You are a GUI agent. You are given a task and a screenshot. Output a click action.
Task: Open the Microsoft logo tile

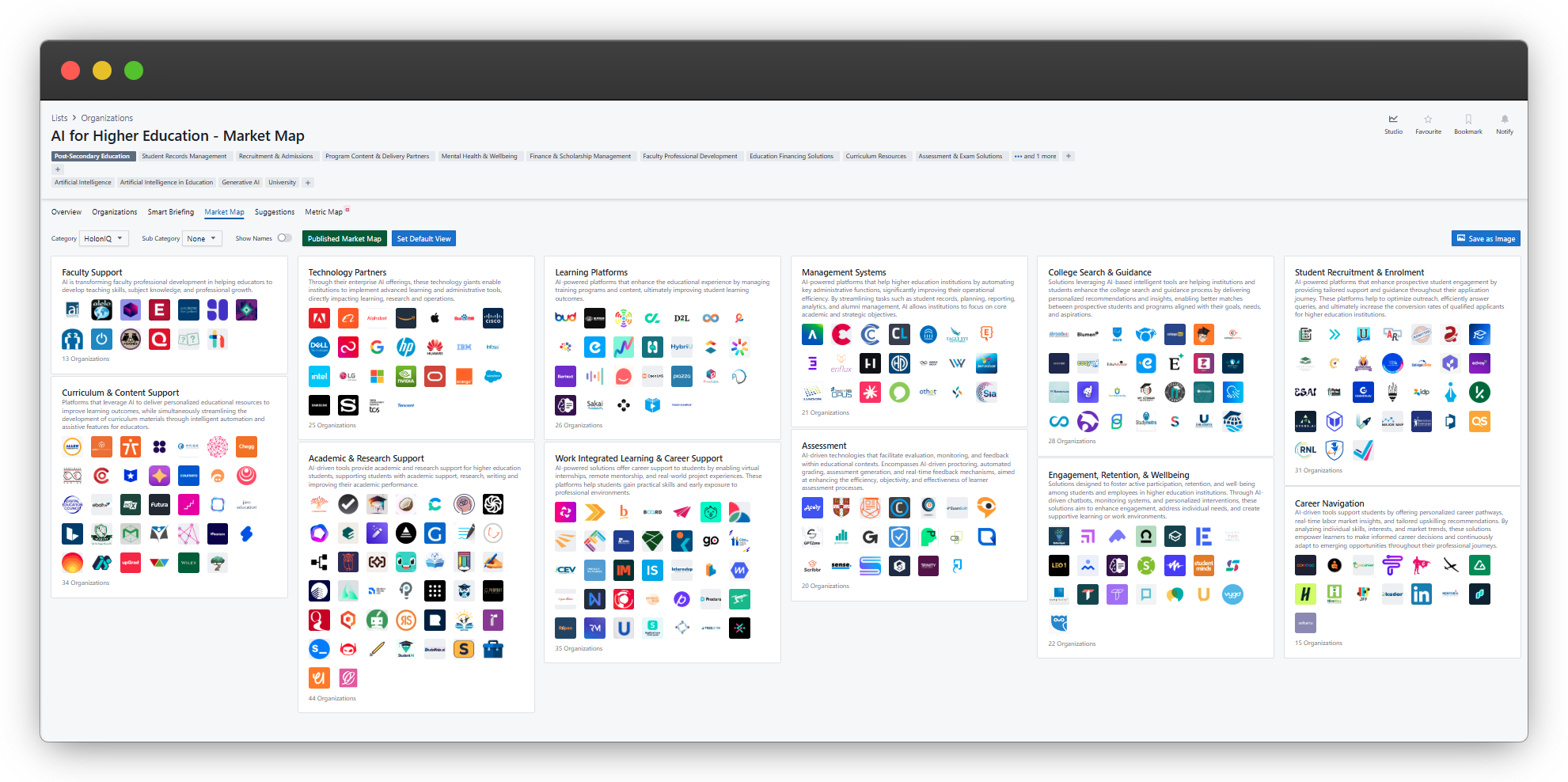point(377,376)
